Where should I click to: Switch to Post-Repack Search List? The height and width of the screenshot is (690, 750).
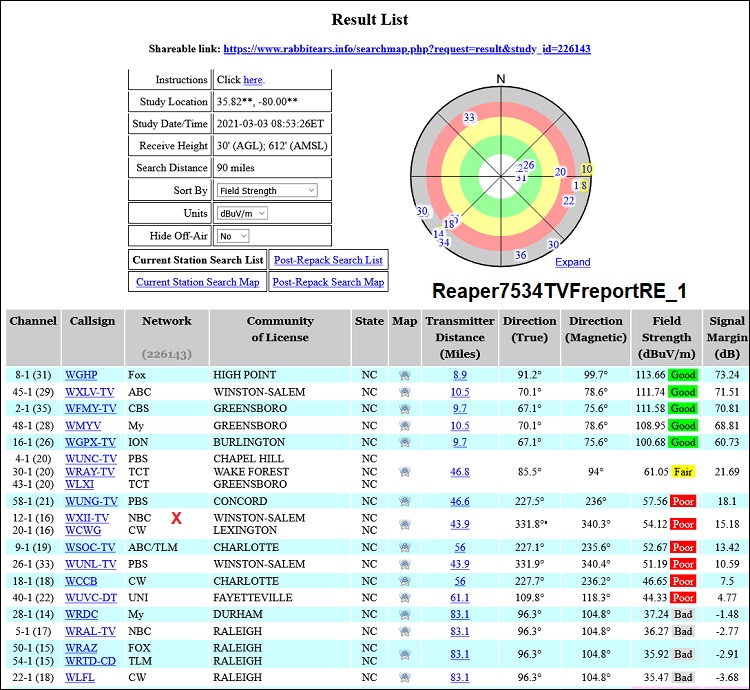click(x=328, y=260)
